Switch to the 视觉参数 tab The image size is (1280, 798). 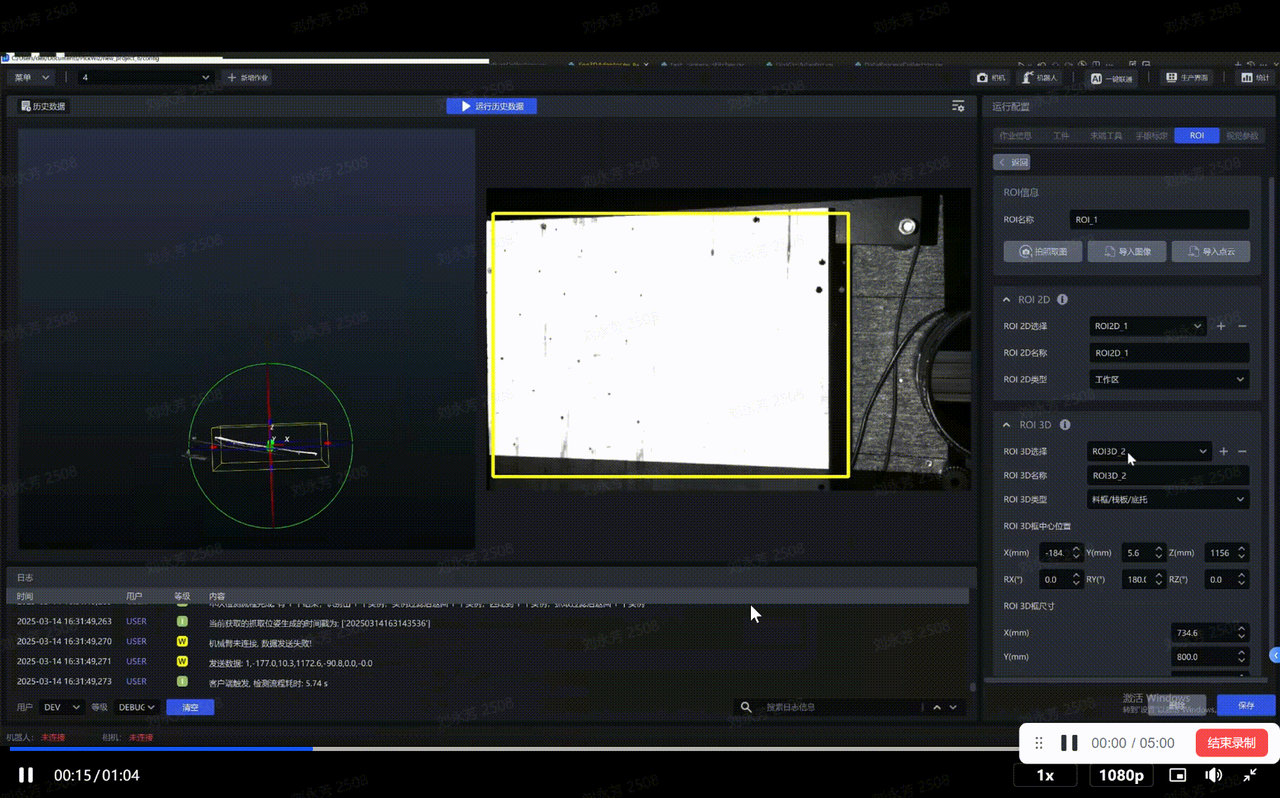1242,136
